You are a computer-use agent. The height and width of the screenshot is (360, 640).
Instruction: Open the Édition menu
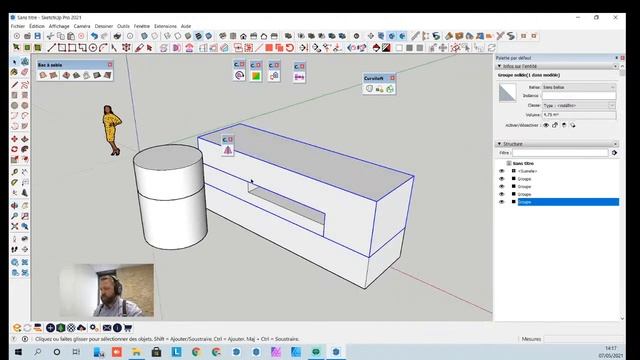tap(37, 26)
